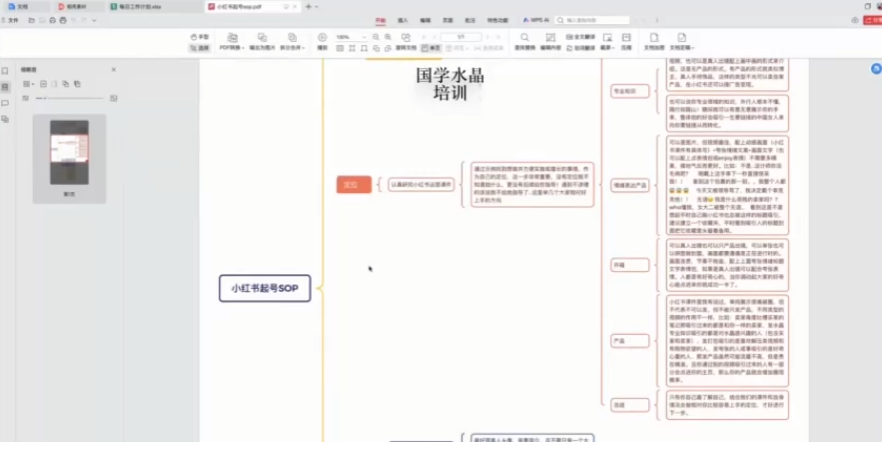Click the 认真研究小红书运营课件 node
The width and height of the screenshot is (882, 465).
pyautogui.click(x=421, y=184)
